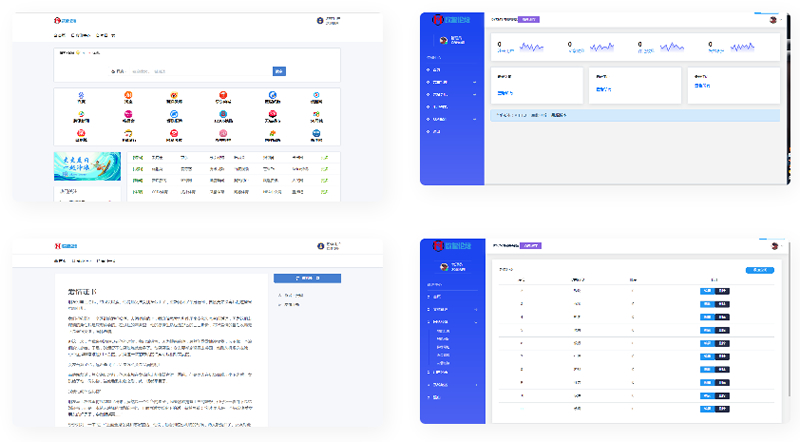Click the blue edit button in the first table row
The height and width of the screenshot is (442, 800).
pos(706,291)
